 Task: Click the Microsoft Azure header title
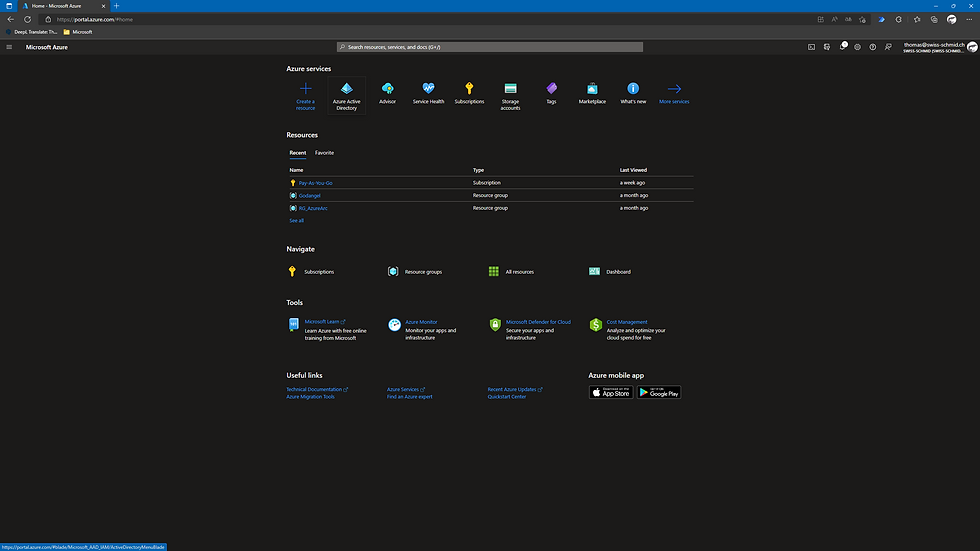click(46, 47)
